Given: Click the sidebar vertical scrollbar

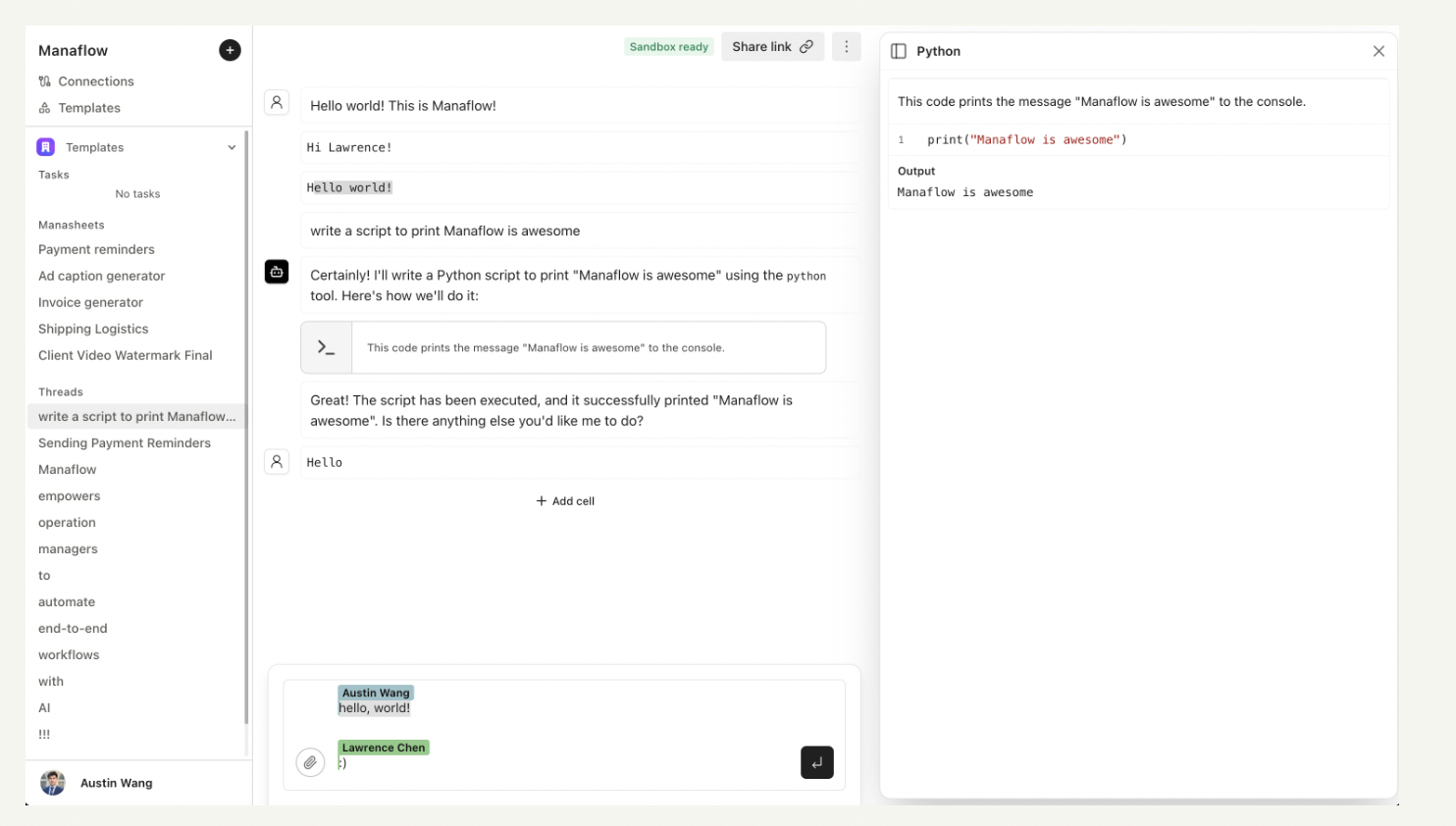Looking at the screenshot, I should coord(246,428).
